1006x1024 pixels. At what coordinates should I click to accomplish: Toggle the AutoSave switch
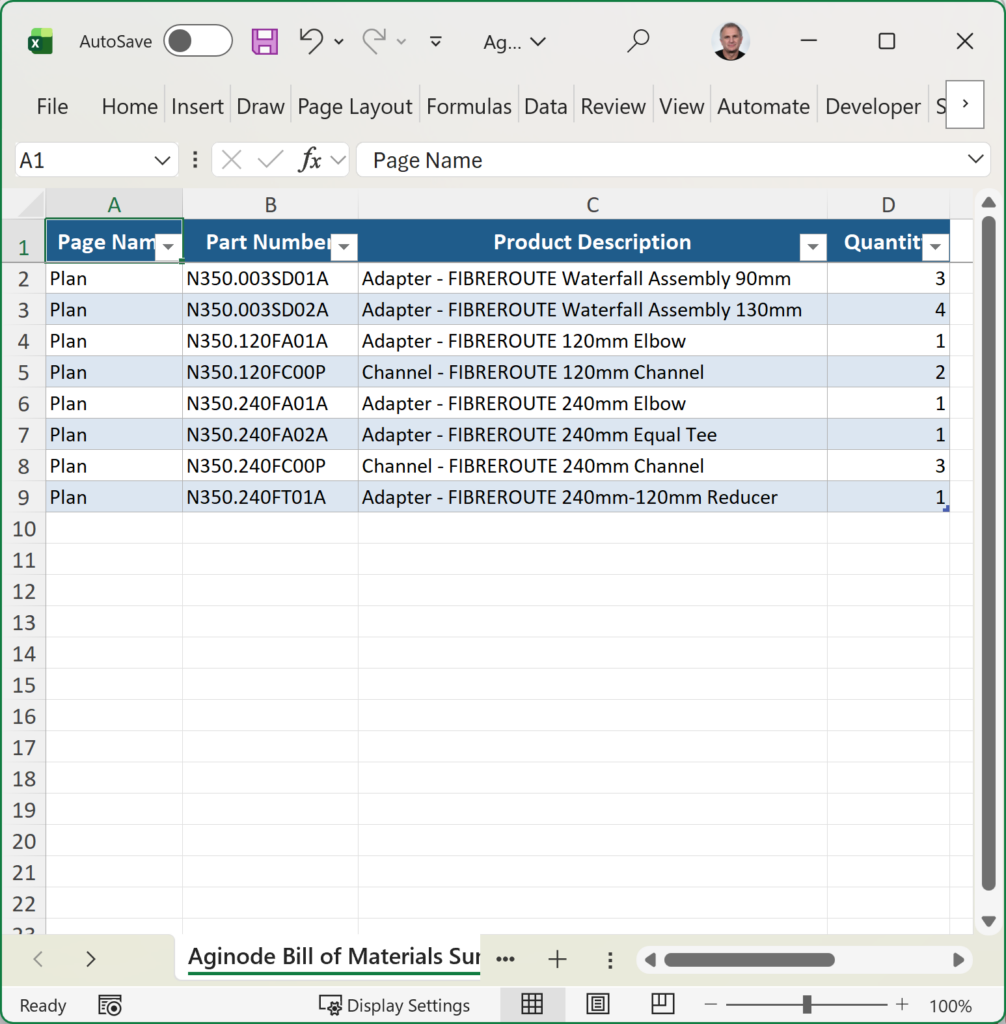pyautogui.click(x=197, y=41)
